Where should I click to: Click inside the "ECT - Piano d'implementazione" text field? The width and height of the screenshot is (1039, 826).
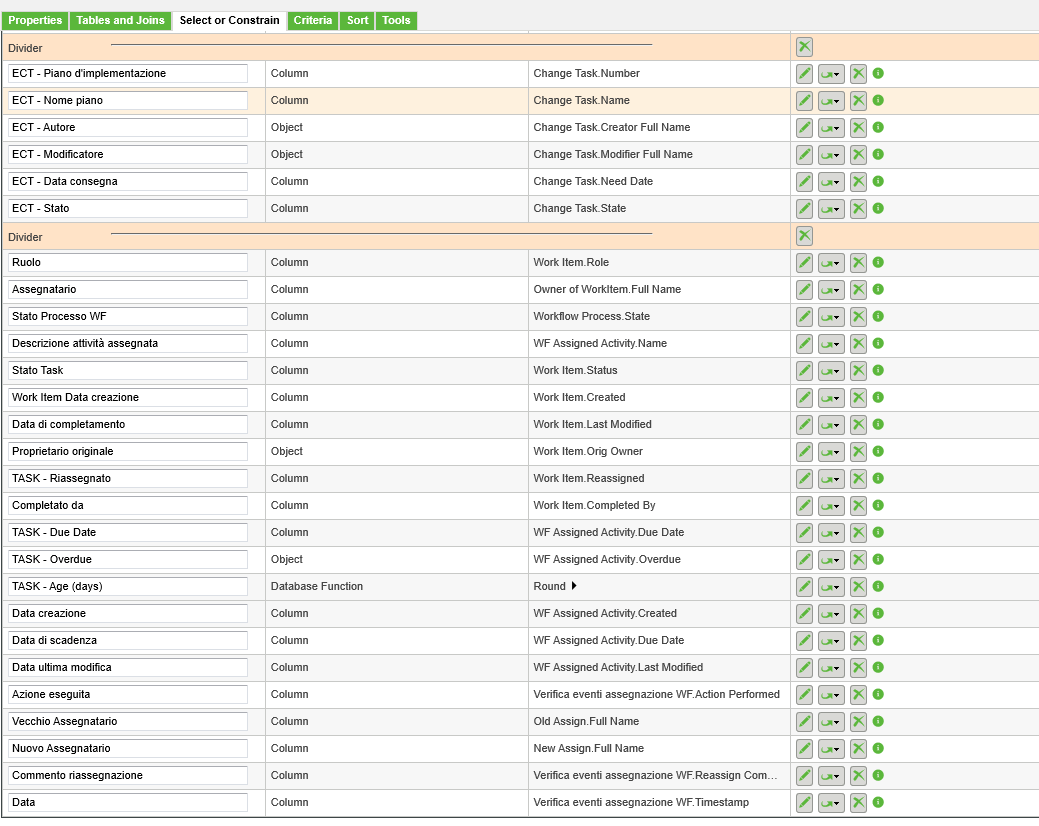(x=127, y=73)
